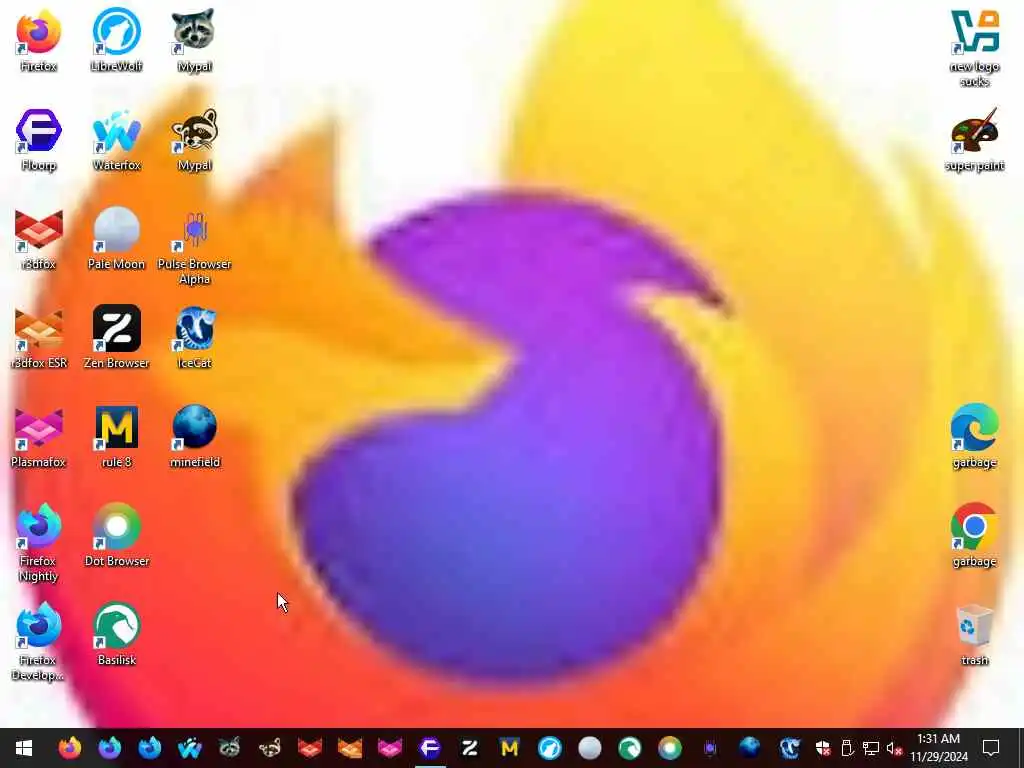The image size is (1024, 768).
Task: Launch Dot Browser from the taskbar
Action: coord(669,748)
